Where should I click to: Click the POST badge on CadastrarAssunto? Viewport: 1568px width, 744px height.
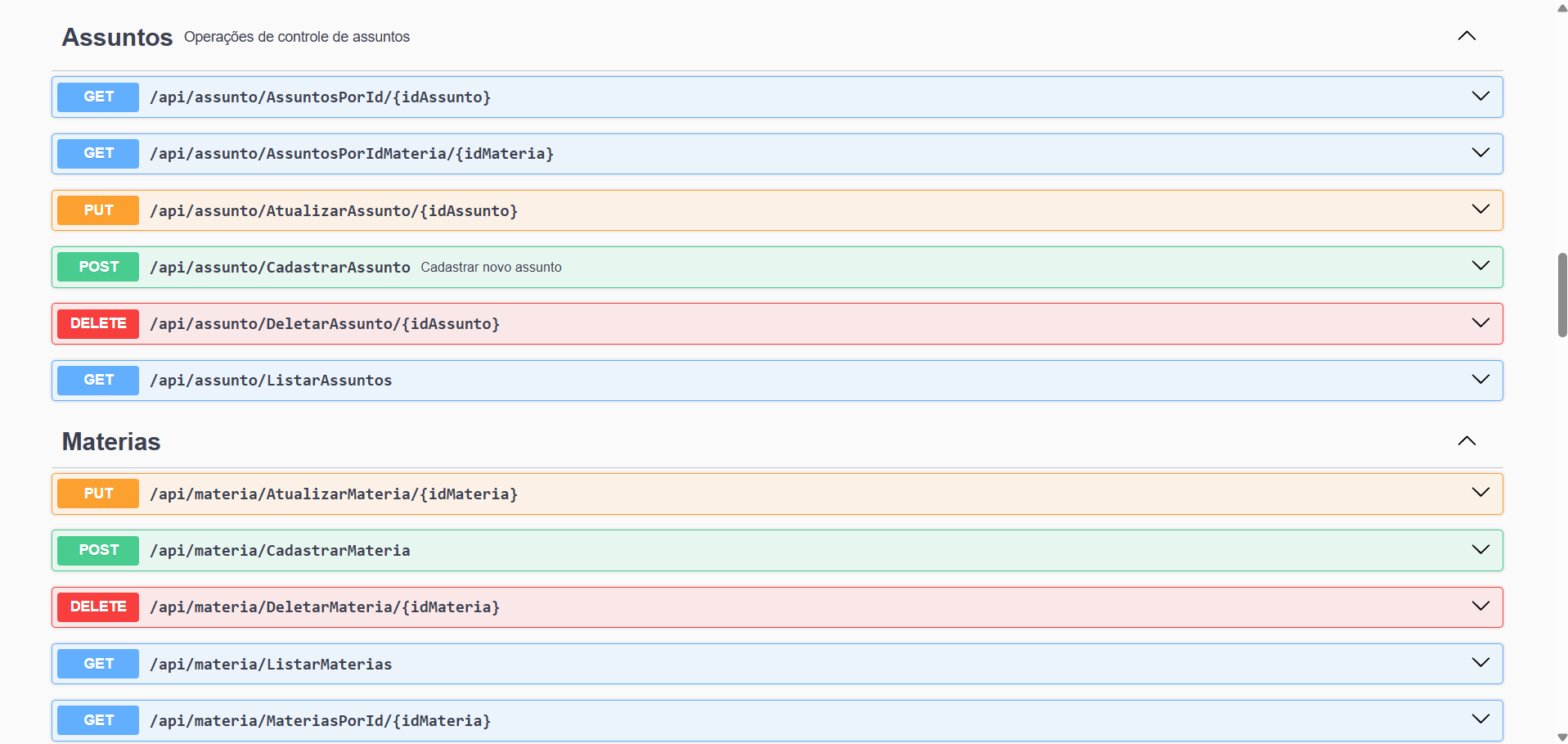click(97, 267)
